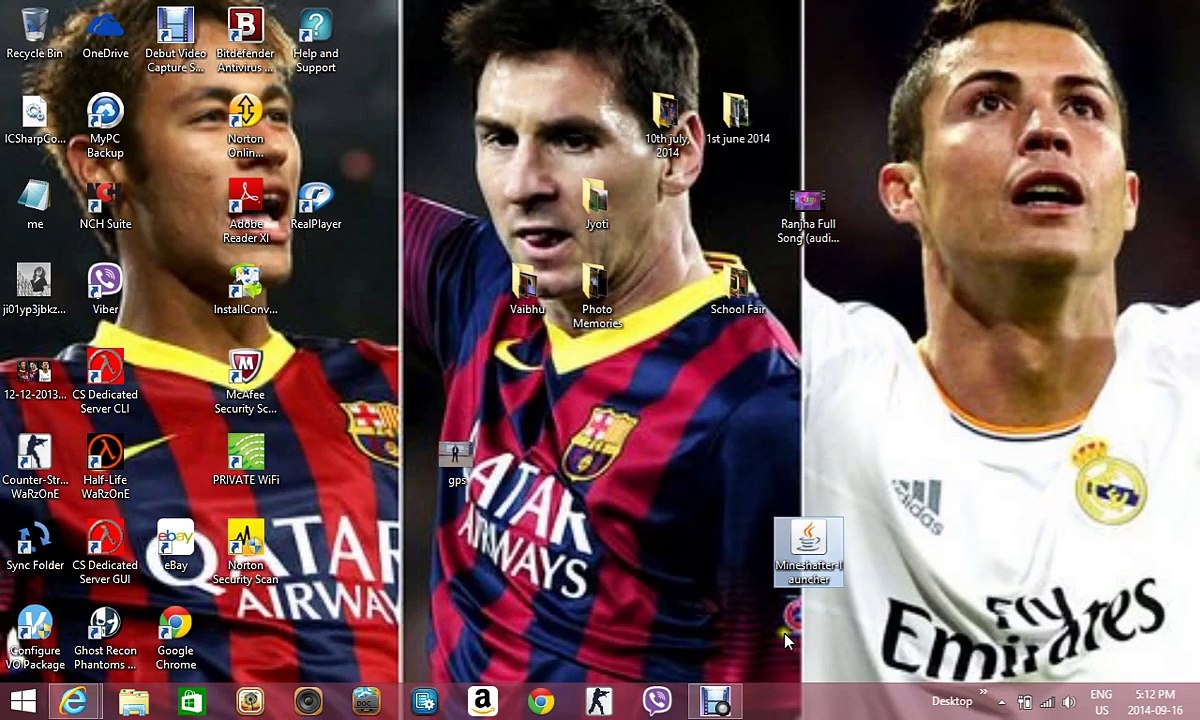Open the '10th july 2014' folder

point(667,126)
